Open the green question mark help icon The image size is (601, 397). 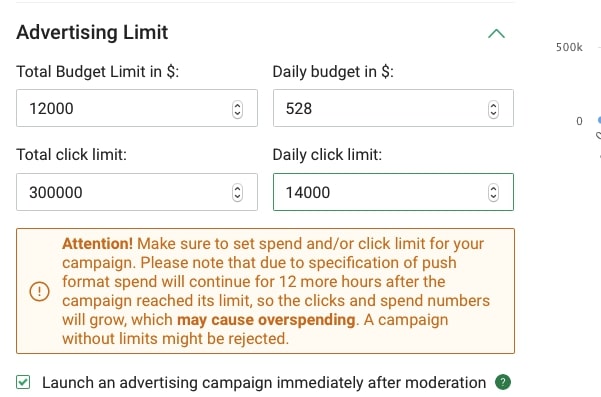point(503,382)
